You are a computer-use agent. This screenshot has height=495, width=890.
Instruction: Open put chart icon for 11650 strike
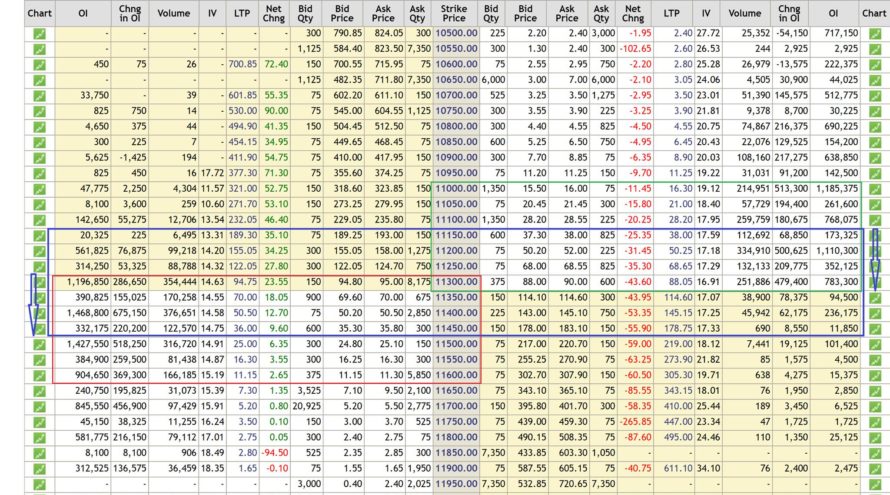coord(875,391)
